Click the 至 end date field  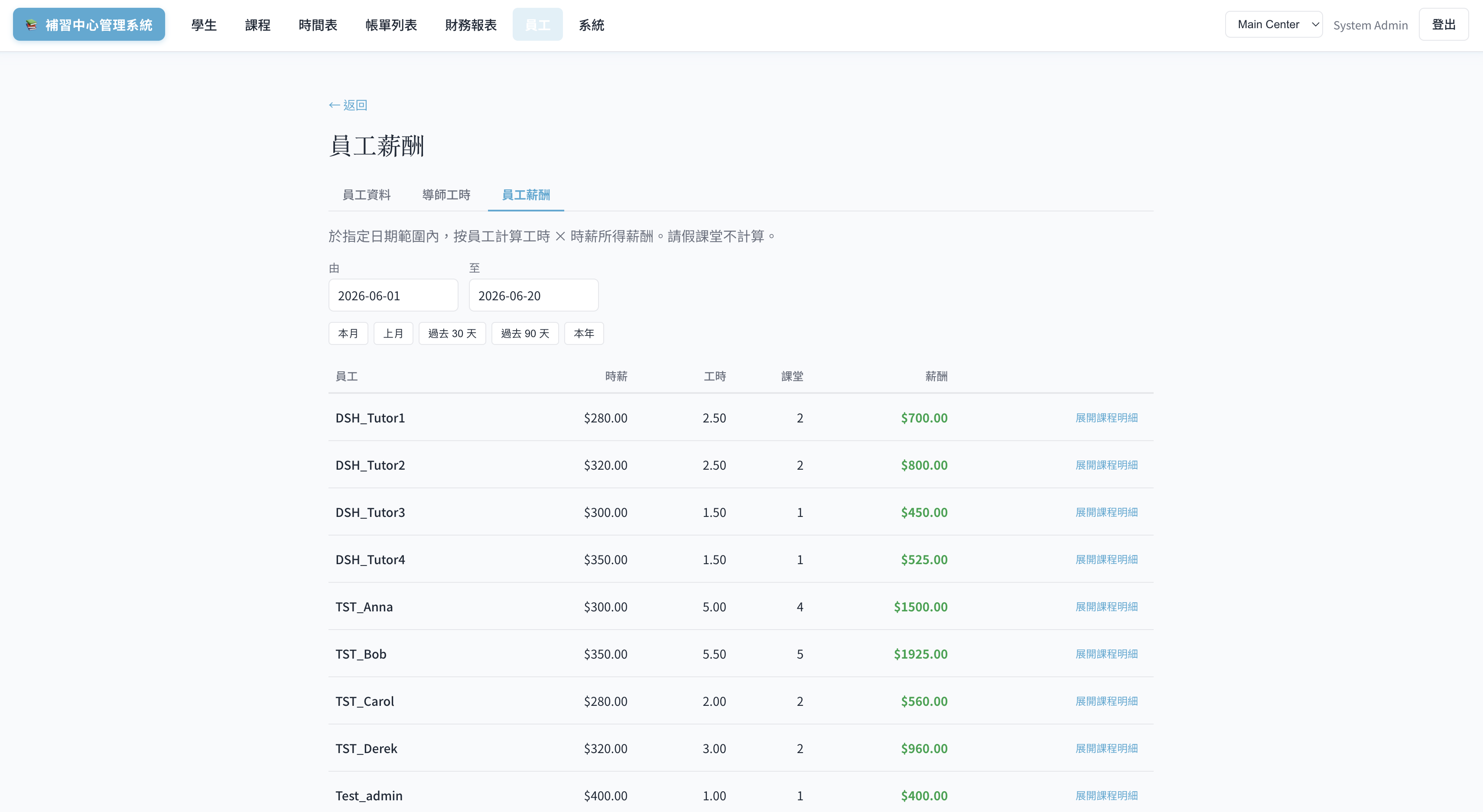(533, 295)
